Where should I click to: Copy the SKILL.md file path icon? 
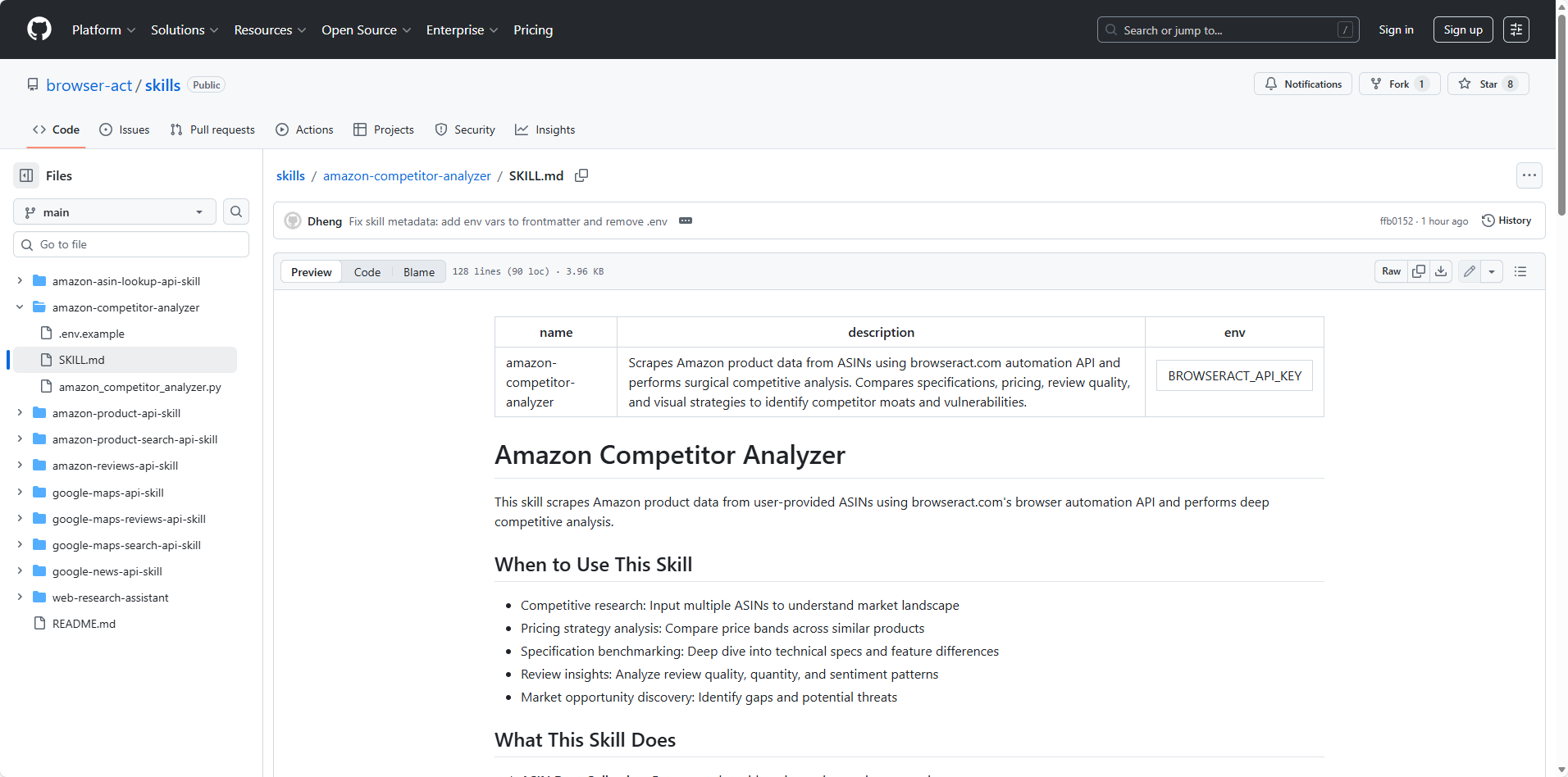click(581, 175)
